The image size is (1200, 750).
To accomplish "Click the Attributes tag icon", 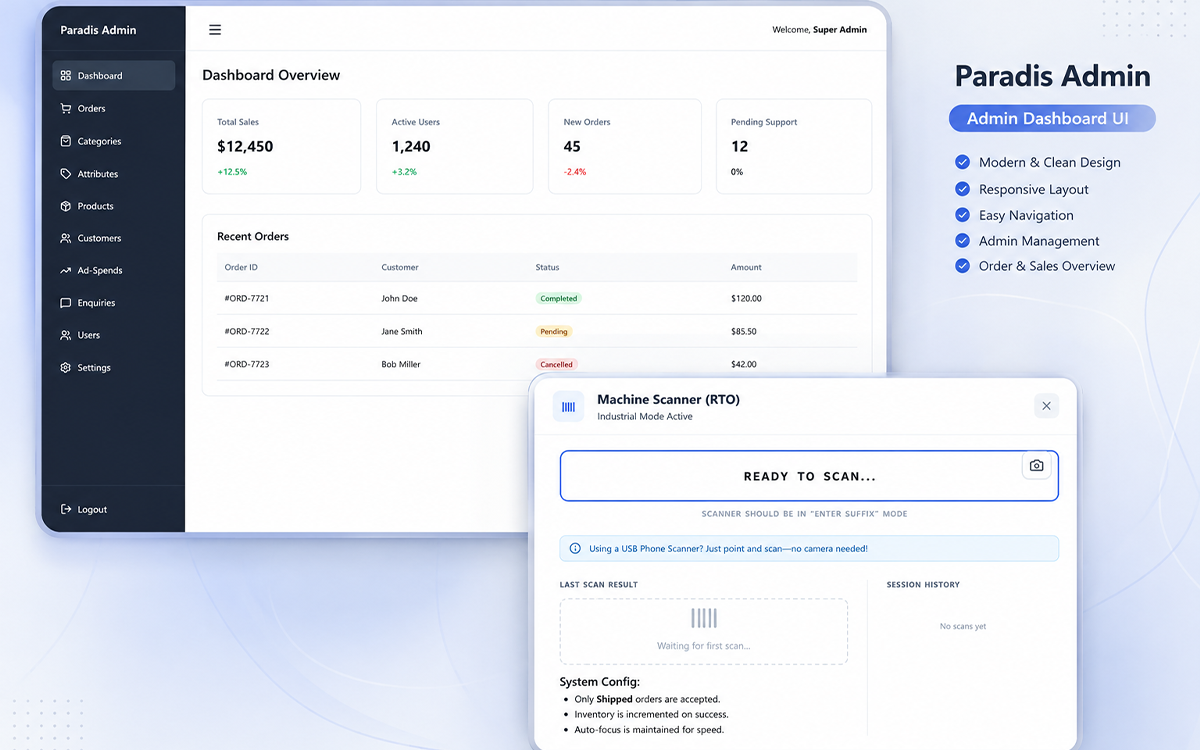I will point(66,174).
